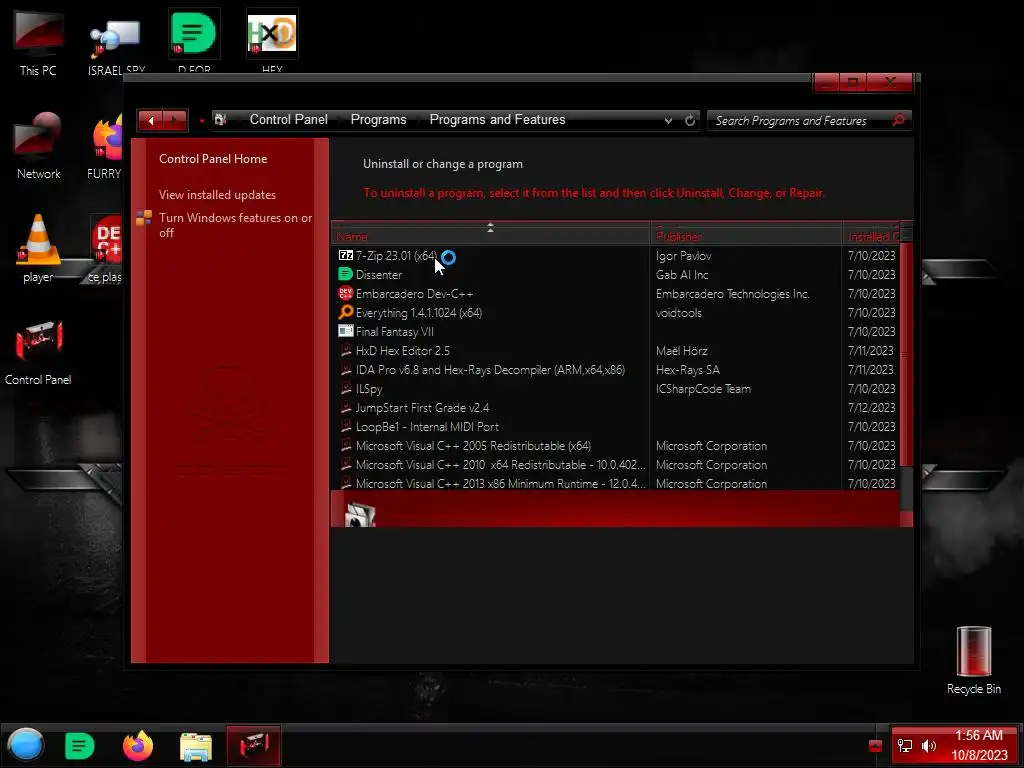1024x768 pixels.
Task: Click Programs and Features breadcrumb
Action: pos(497,120)
